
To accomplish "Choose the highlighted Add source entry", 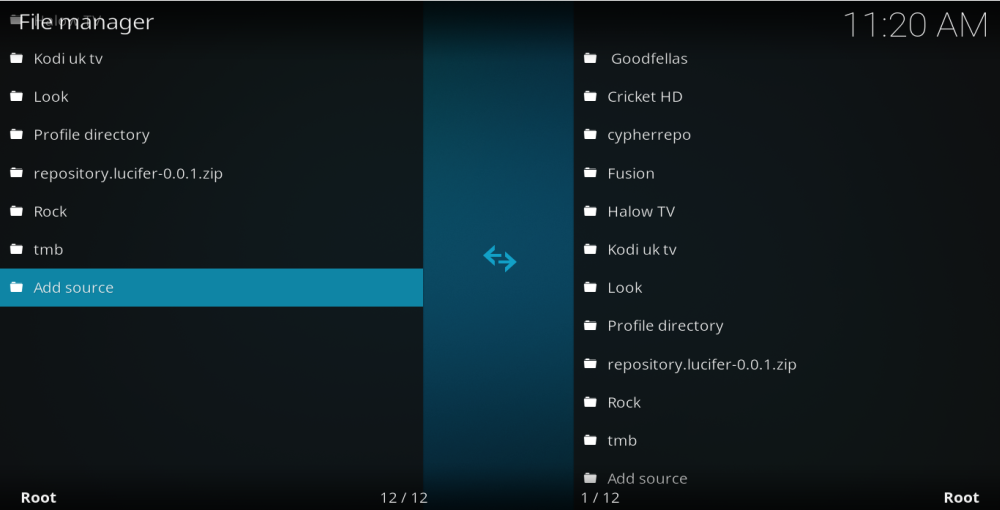I will coord(74,288).
